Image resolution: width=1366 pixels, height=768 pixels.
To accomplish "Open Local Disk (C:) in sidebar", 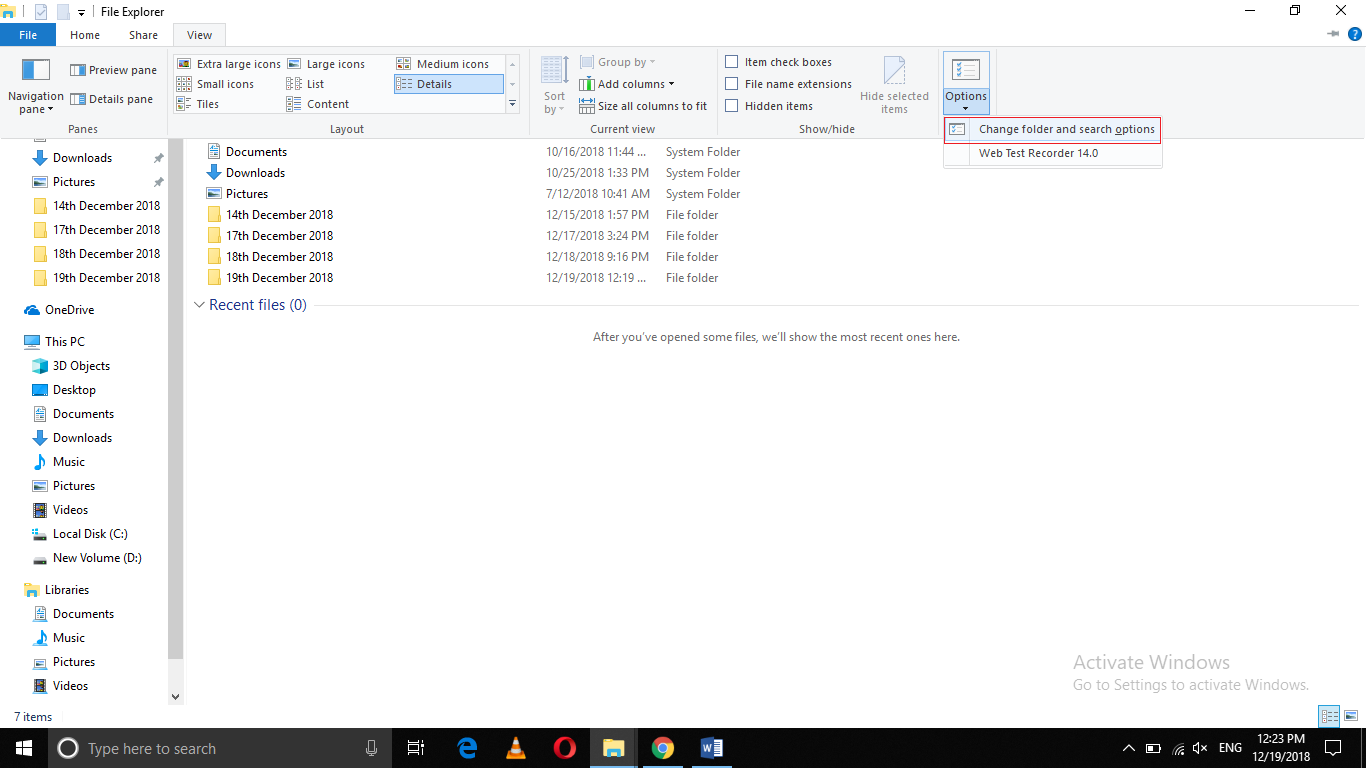I will point(90,534).
